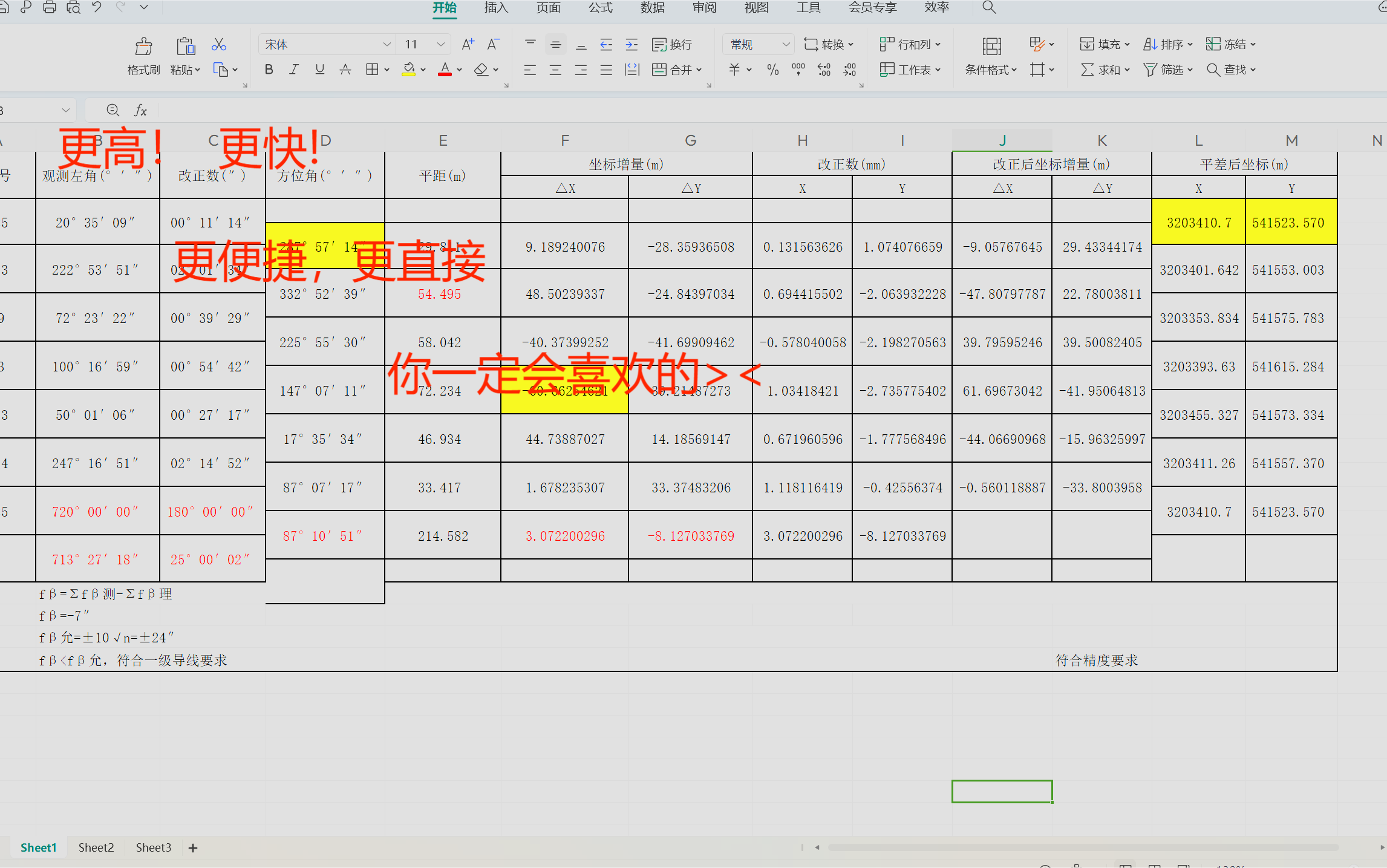The image size is (1387, 868).
Task: Click the Wrap text icon
Action: [x=659, y=45]
